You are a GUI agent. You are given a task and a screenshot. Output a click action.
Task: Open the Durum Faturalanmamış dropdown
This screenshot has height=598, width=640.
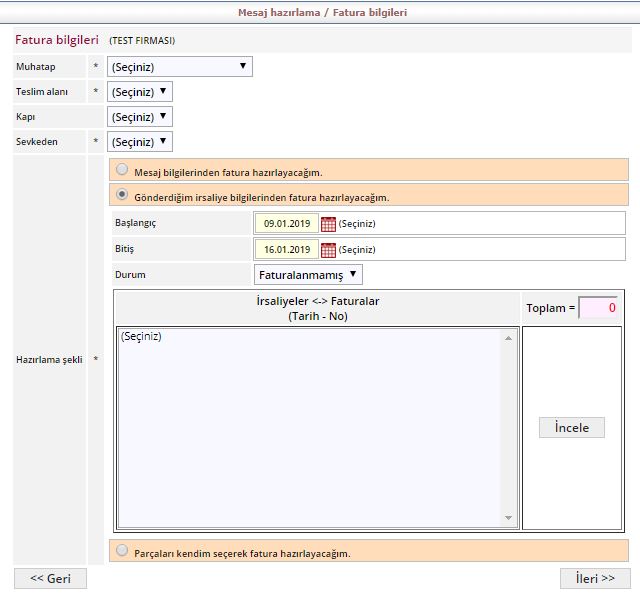308,274
